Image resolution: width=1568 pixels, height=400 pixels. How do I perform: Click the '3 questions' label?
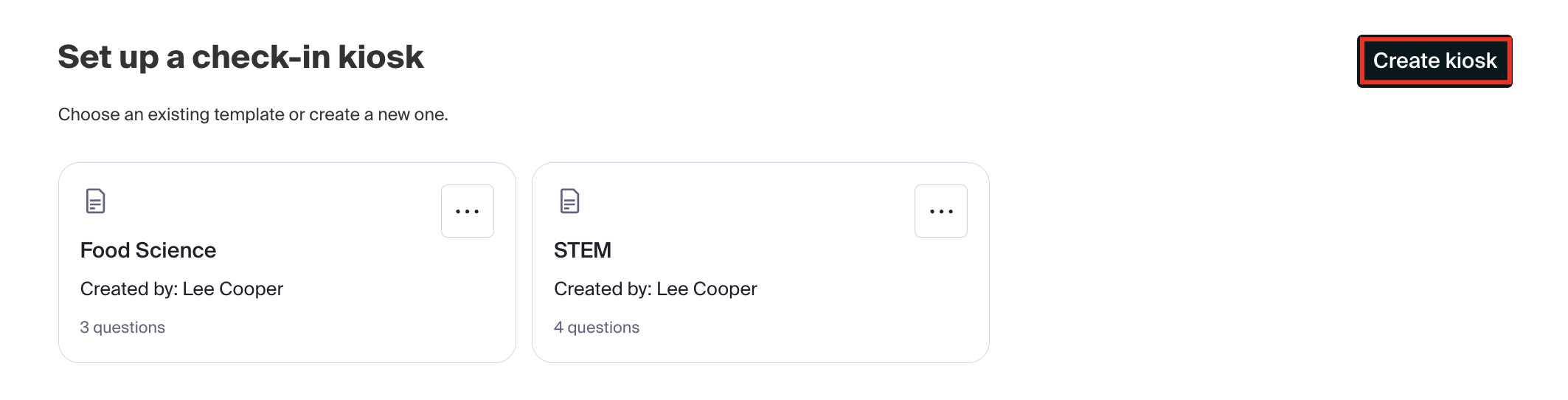[x=122, y=327]
